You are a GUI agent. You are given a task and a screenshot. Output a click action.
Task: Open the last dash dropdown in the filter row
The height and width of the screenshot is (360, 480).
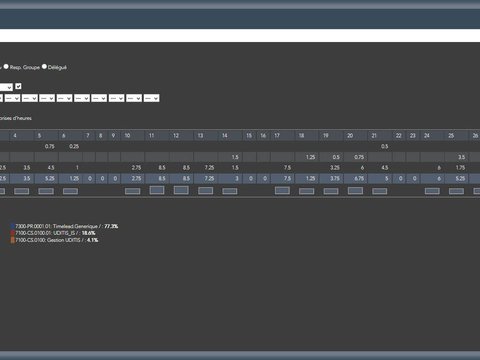151,98
